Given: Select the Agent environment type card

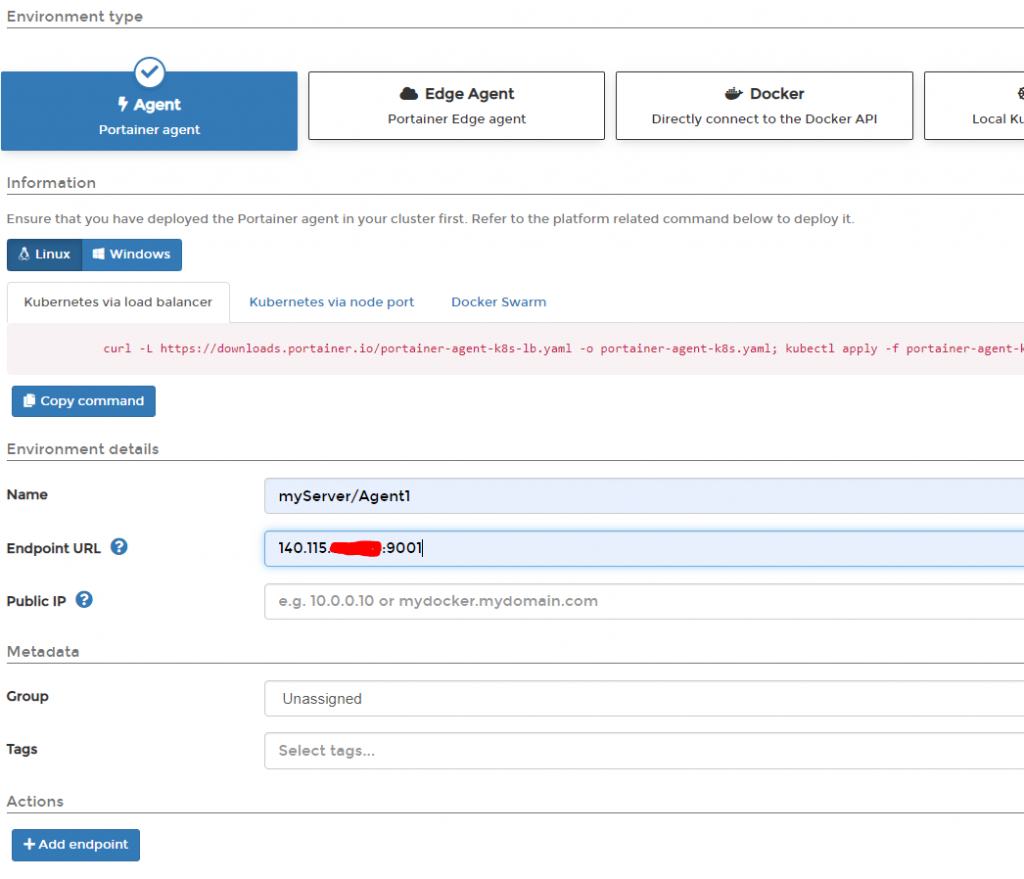Looking at the screenshot, I should (x=149, y=111).
